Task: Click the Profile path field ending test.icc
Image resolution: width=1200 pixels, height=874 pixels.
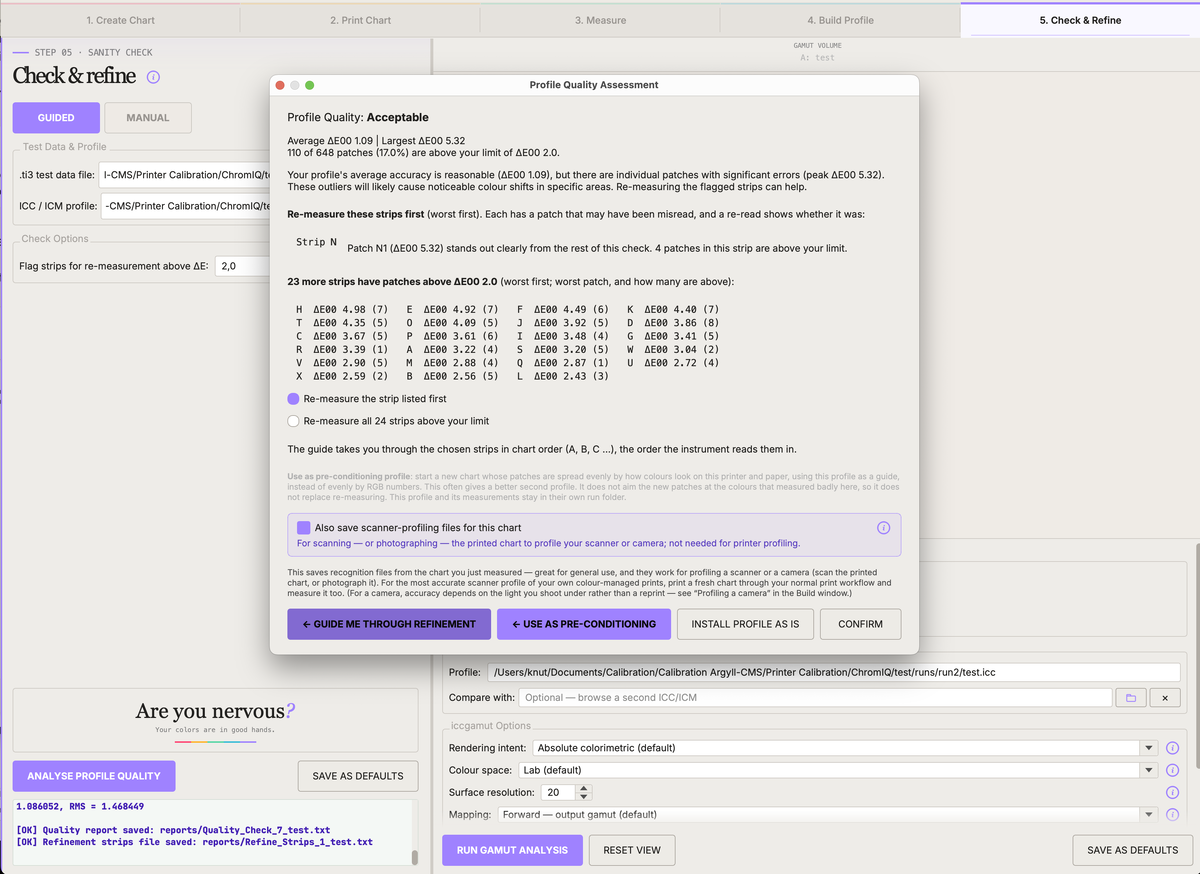Action: click(834, 672)
